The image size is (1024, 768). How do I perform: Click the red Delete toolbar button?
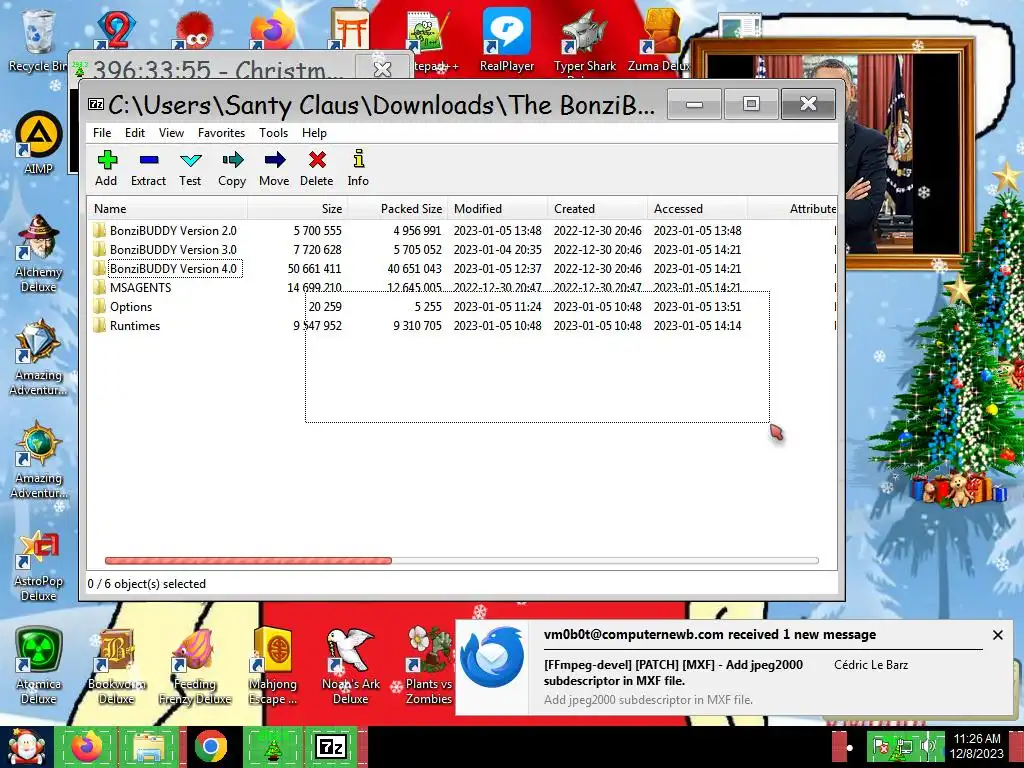(317, 168)
